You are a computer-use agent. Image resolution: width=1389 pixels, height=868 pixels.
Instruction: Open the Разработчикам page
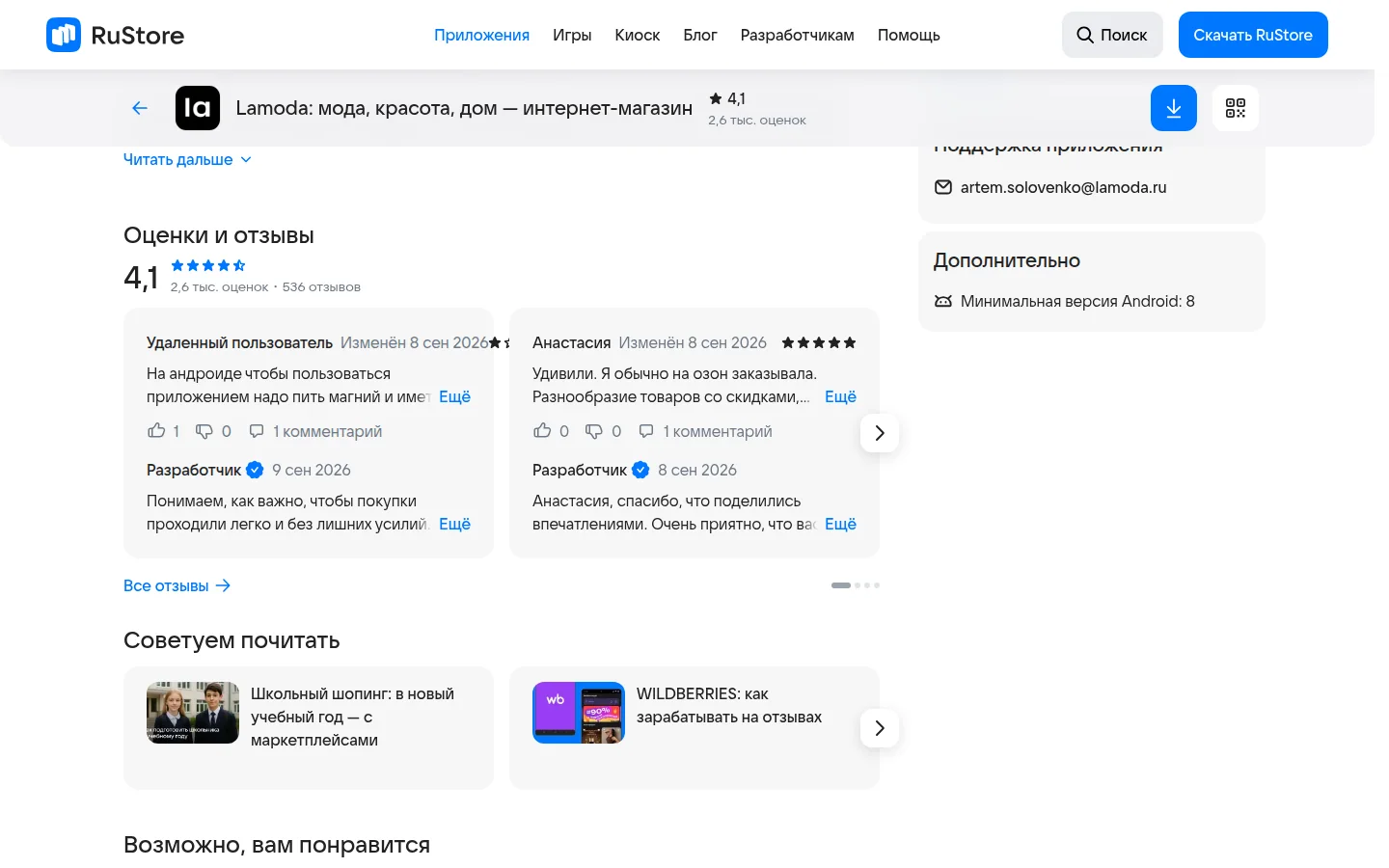tap(798, 35)
